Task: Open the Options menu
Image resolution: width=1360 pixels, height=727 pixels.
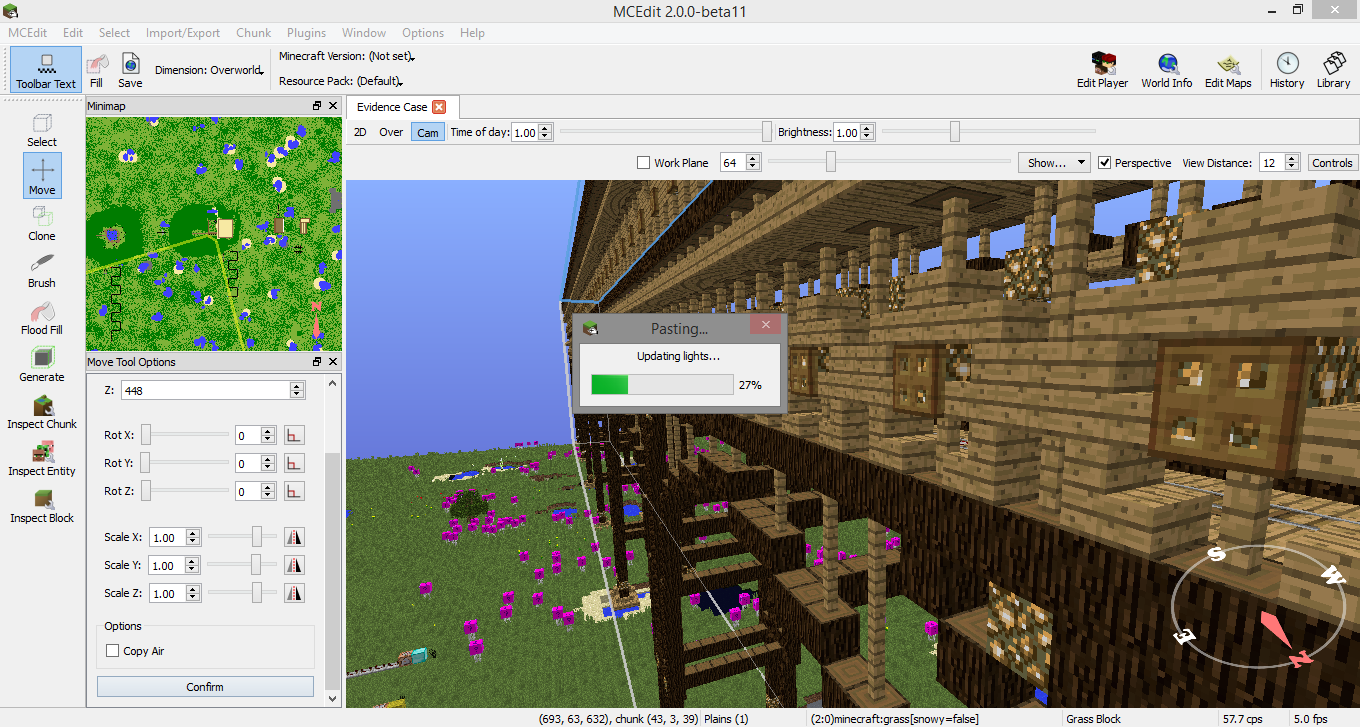Action: [x=423, y=32]
